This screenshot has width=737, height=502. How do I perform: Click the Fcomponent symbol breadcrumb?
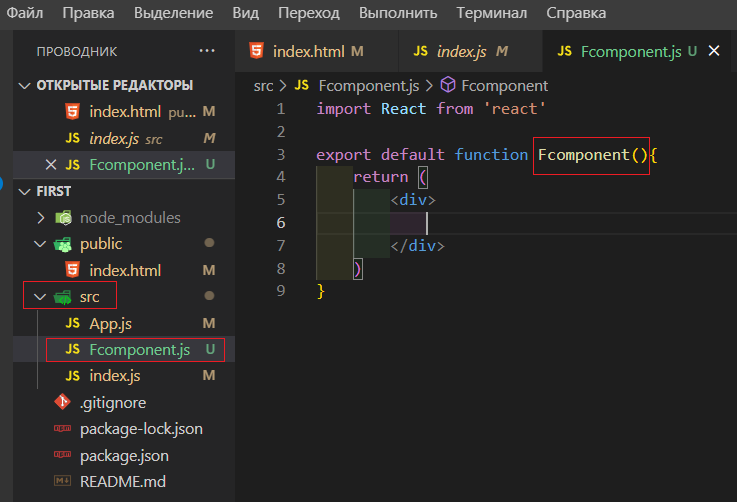pos(504,86)
